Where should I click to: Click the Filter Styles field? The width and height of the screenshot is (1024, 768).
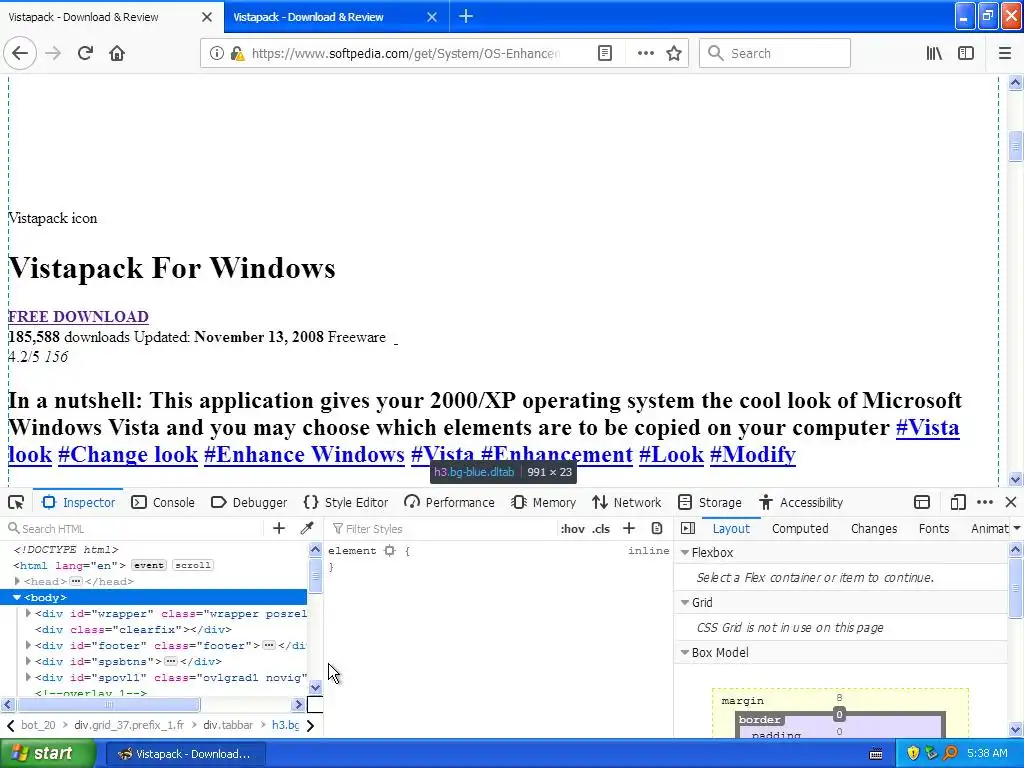pos(441,528)
